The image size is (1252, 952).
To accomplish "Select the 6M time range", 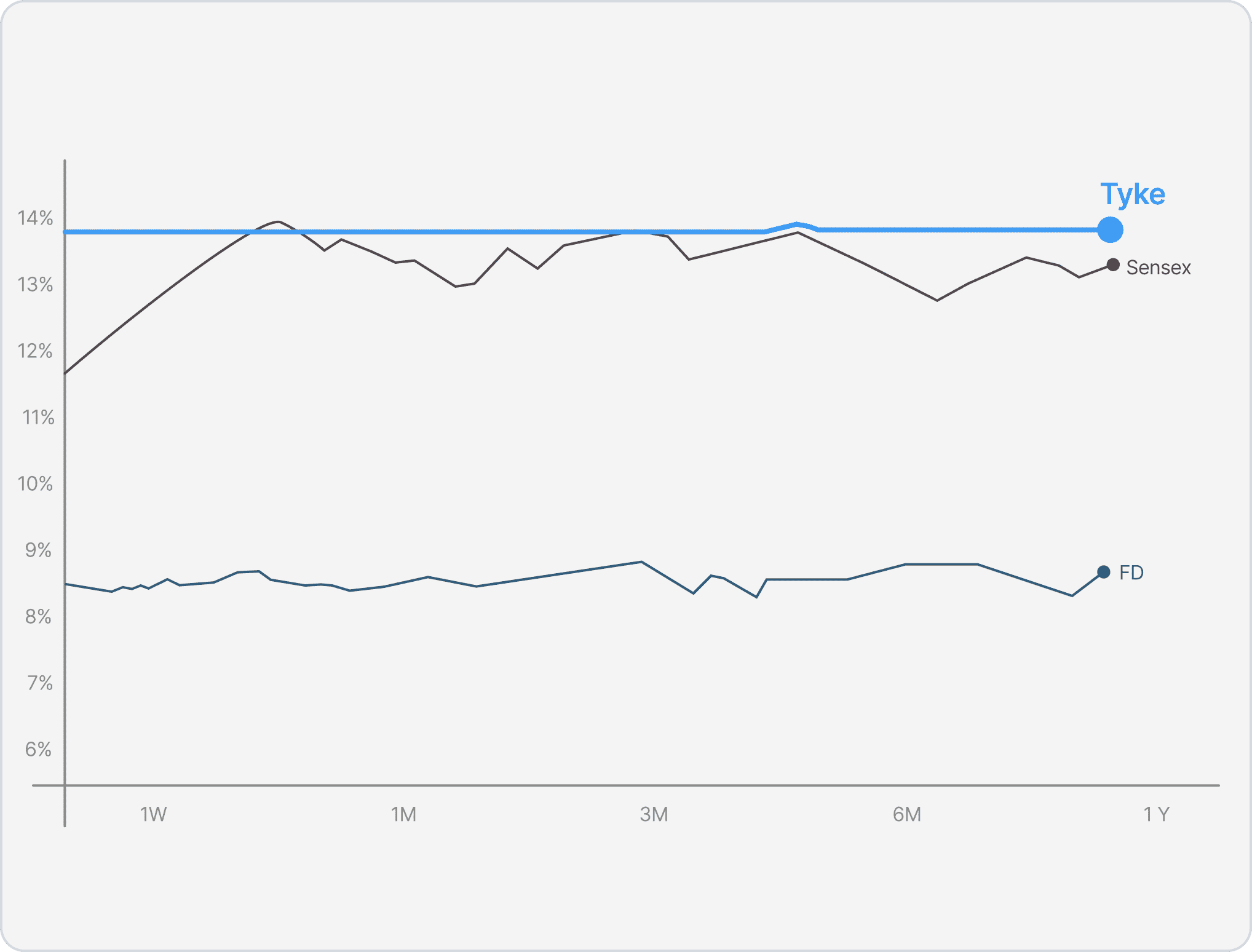I will [906, 814].
